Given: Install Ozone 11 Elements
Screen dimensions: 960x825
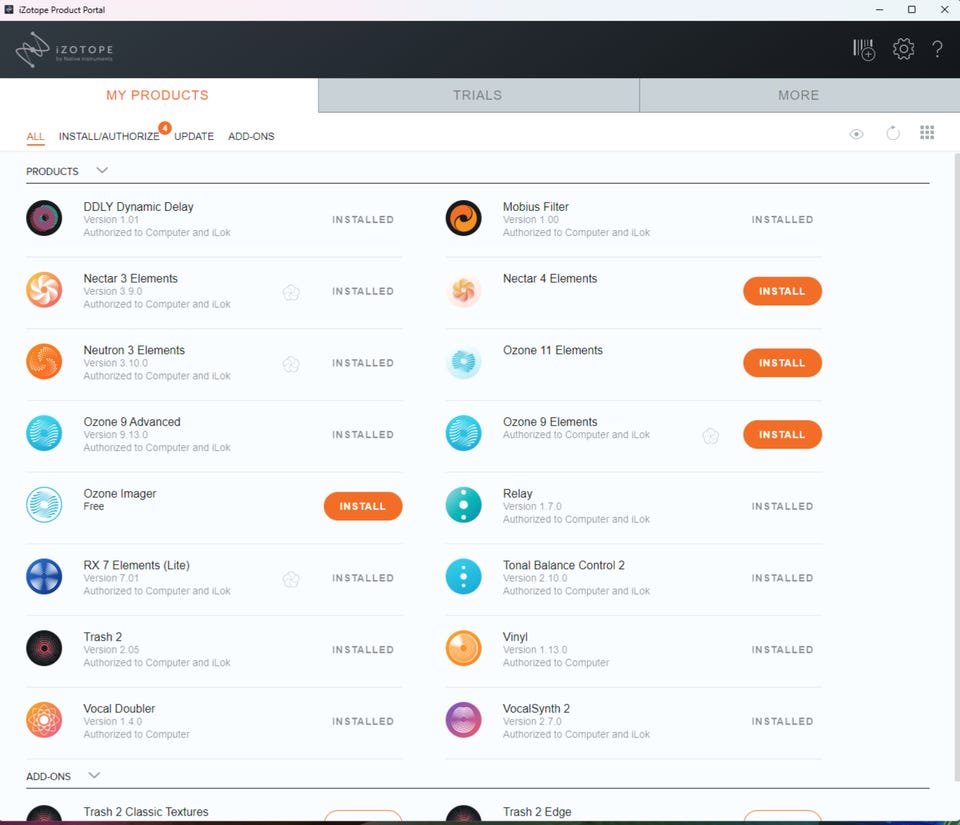Looking at the screenshot, I should coord(782,362).
